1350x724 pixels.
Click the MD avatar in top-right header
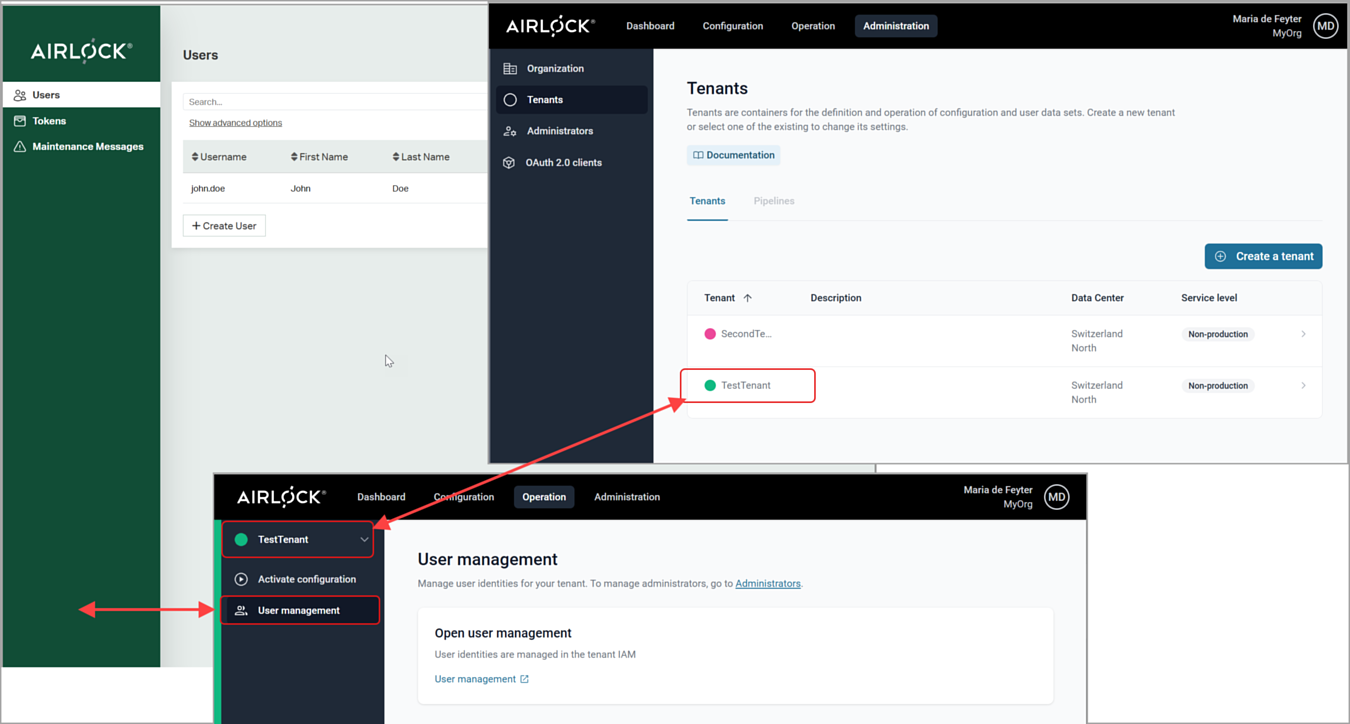click(1325, 27)
